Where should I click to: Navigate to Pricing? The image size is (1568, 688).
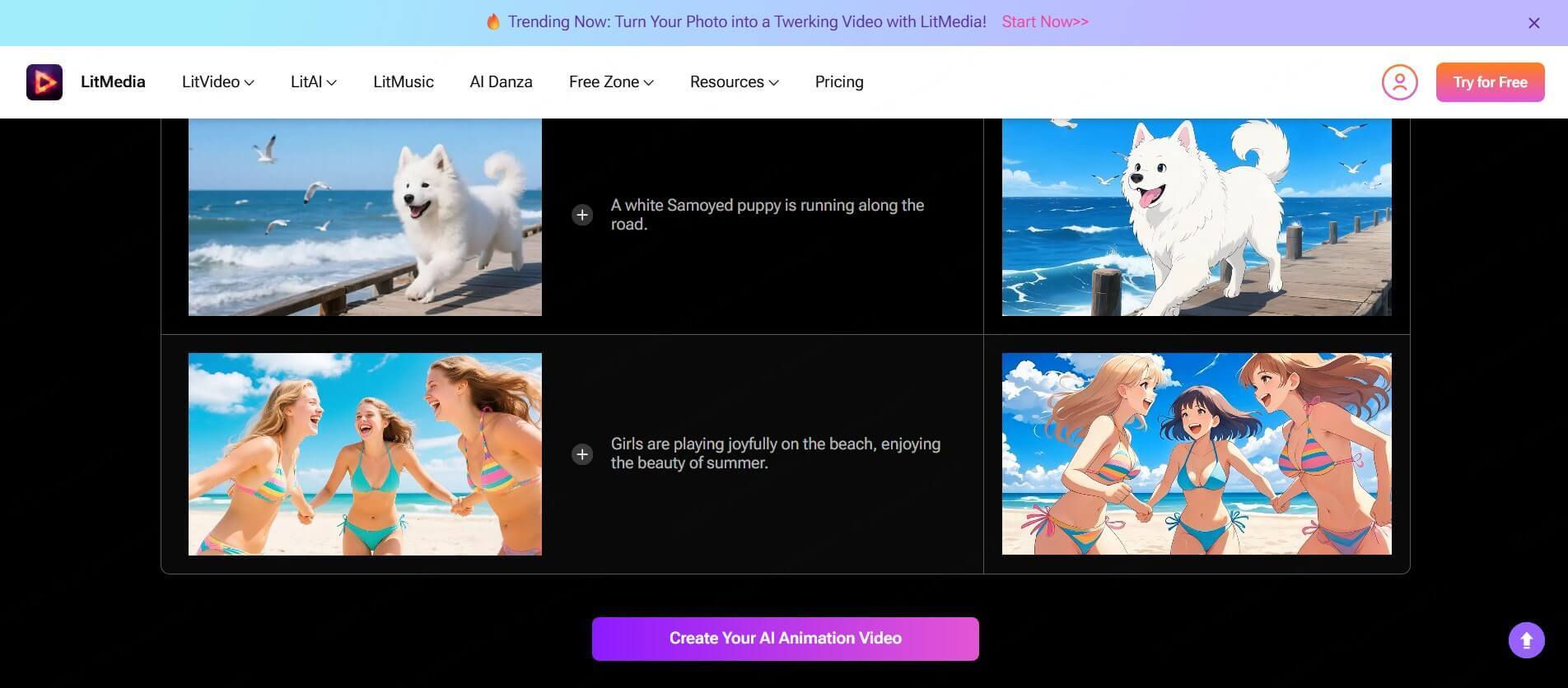pos(838,82)
